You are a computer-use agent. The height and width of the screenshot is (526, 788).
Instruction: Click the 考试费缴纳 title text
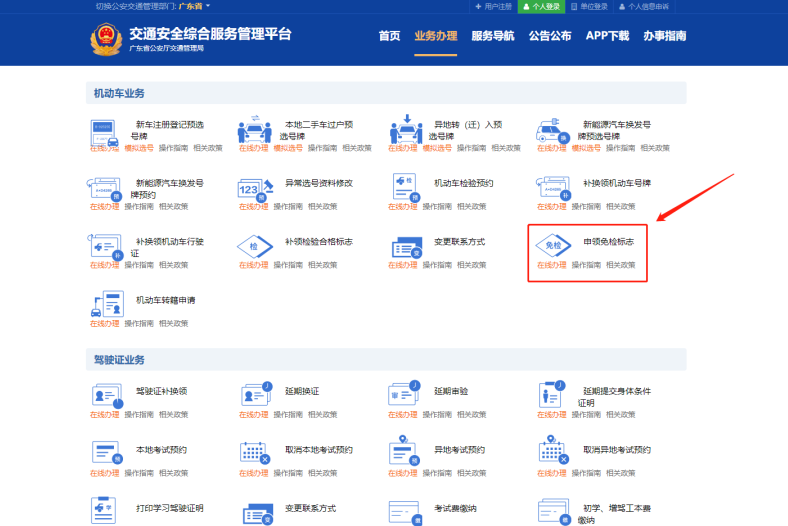pyautogui.click(x=455, y=508)
